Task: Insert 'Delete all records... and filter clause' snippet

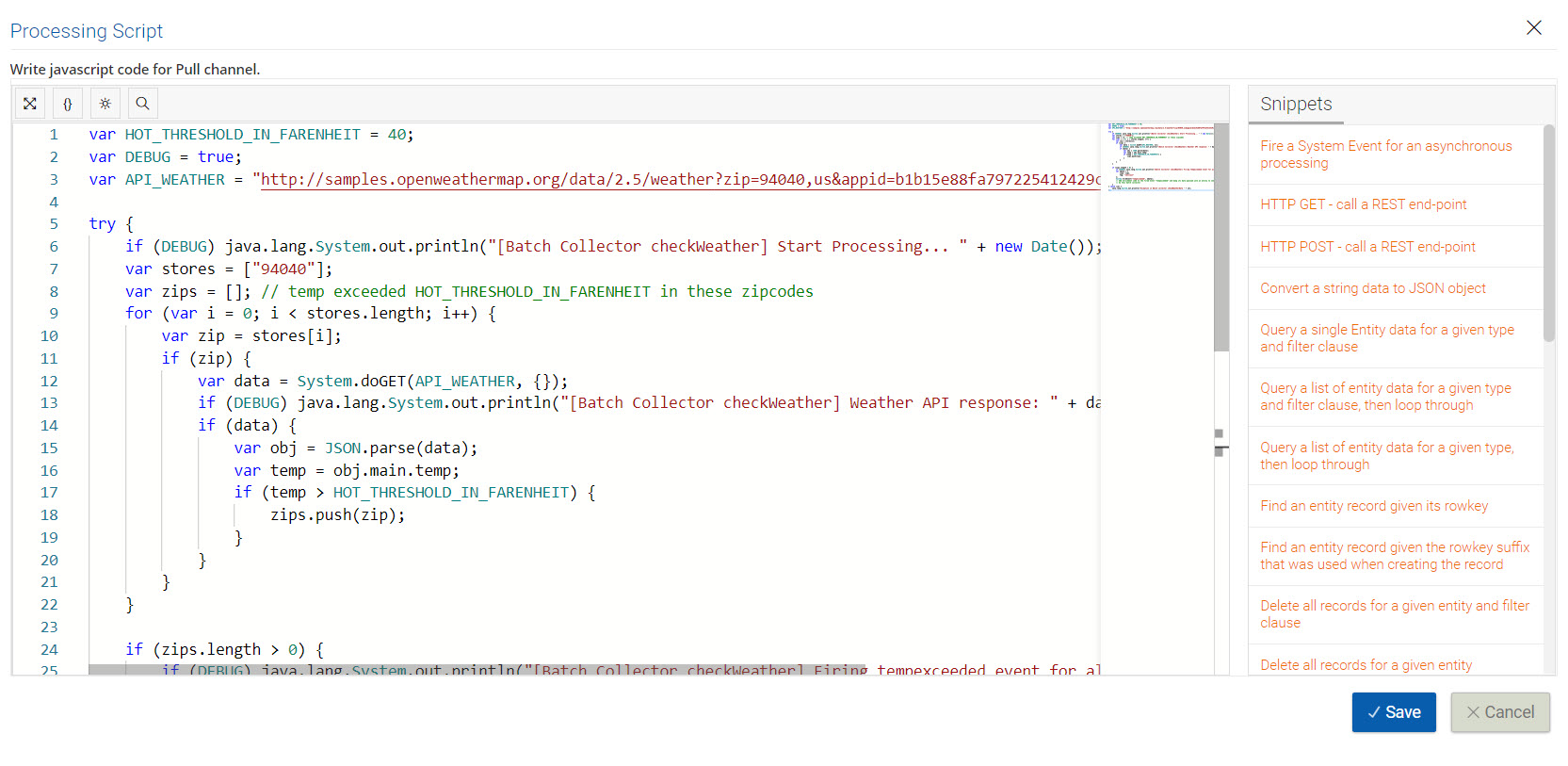Action: (1395, 614)
